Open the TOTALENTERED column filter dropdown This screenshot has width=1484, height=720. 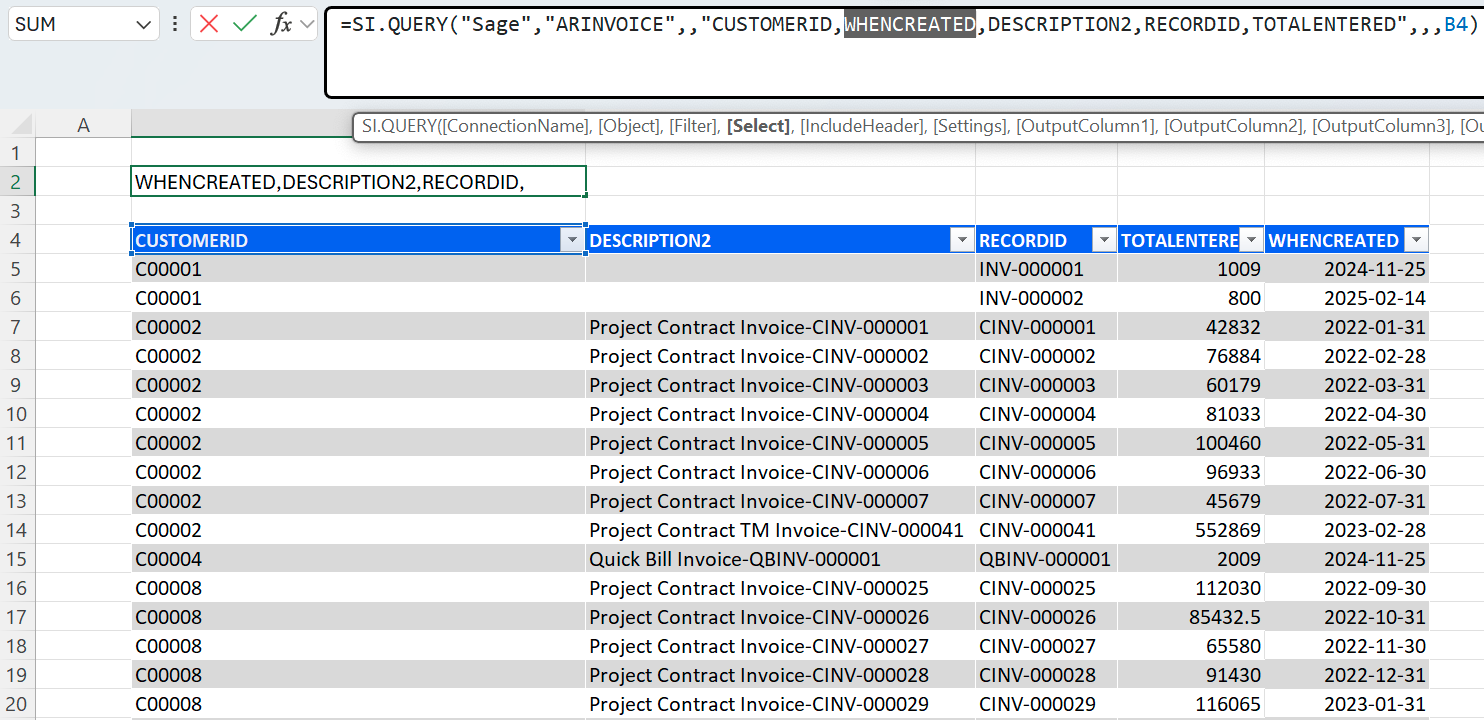point(1251,240)
